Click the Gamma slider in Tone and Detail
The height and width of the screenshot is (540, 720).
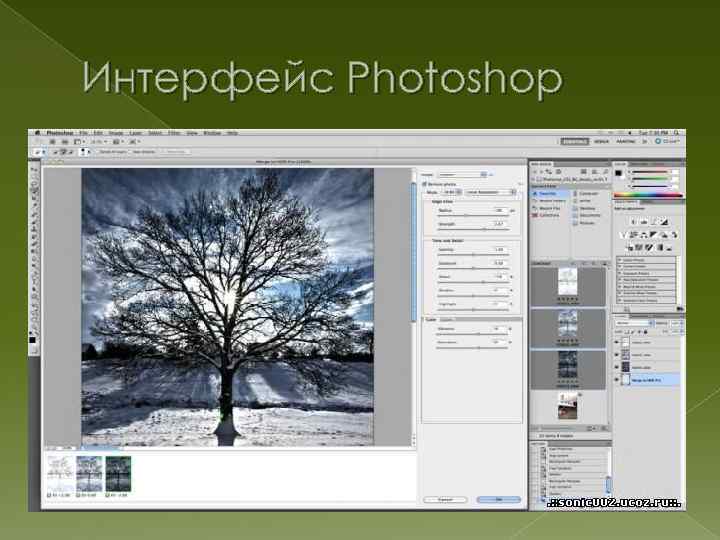pyautogui.click(x=473, y=254)
